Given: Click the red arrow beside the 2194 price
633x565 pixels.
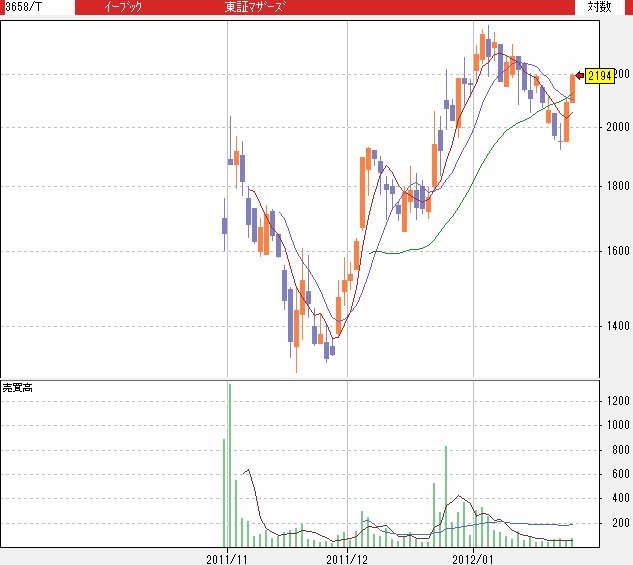Looking at the screenshot, I should pos(580,75).
